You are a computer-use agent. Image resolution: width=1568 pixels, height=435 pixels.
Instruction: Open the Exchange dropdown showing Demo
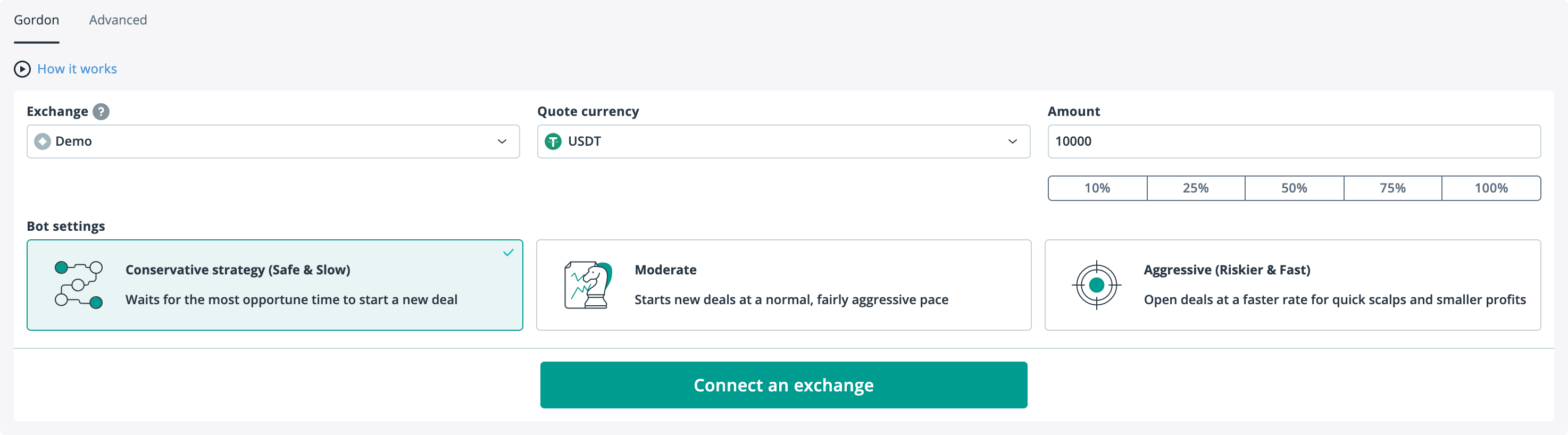coord(273,142)
